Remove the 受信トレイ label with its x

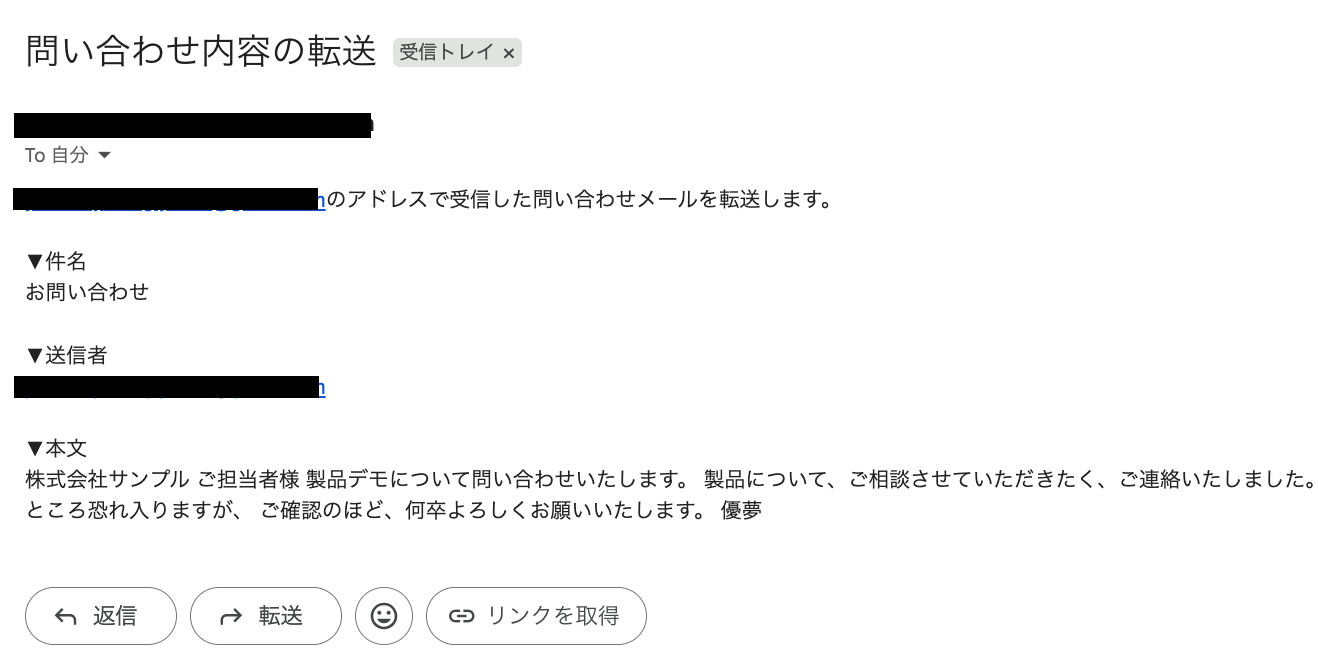click(x=508, y=54)
